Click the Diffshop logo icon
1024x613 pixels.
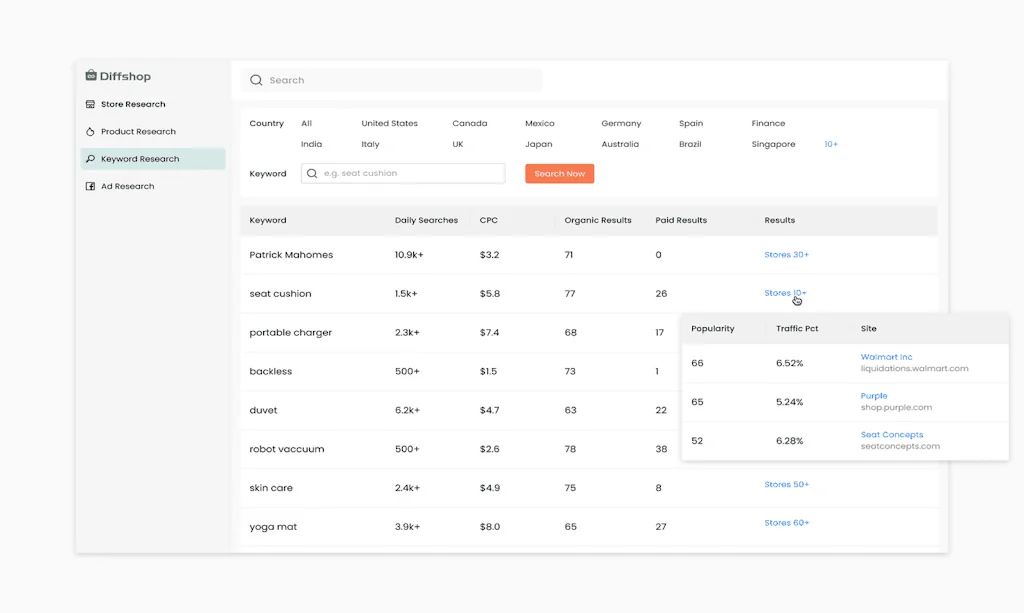[91, 75]
